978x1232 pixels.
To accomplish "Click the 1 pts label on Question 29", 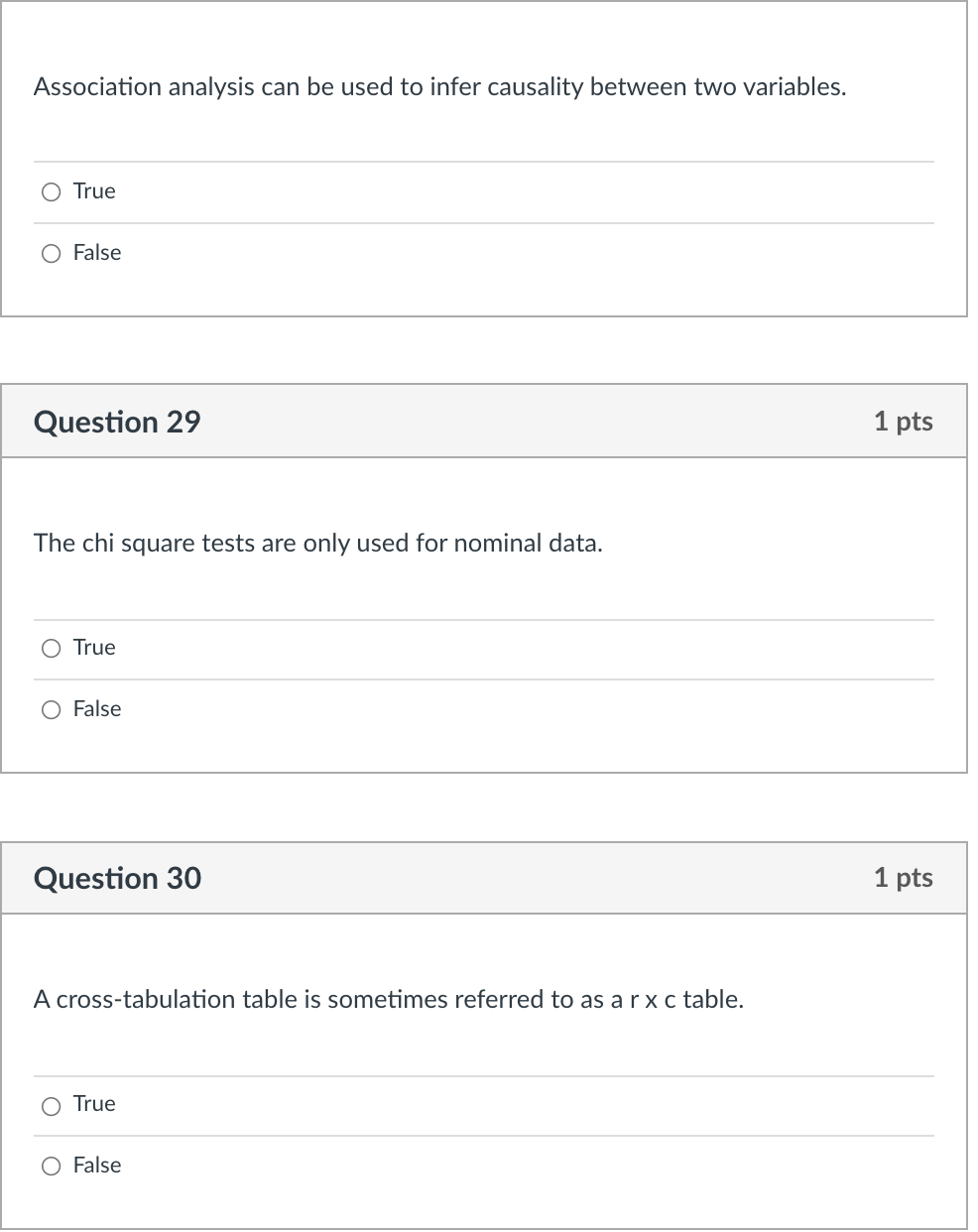I will click(904, 422).
